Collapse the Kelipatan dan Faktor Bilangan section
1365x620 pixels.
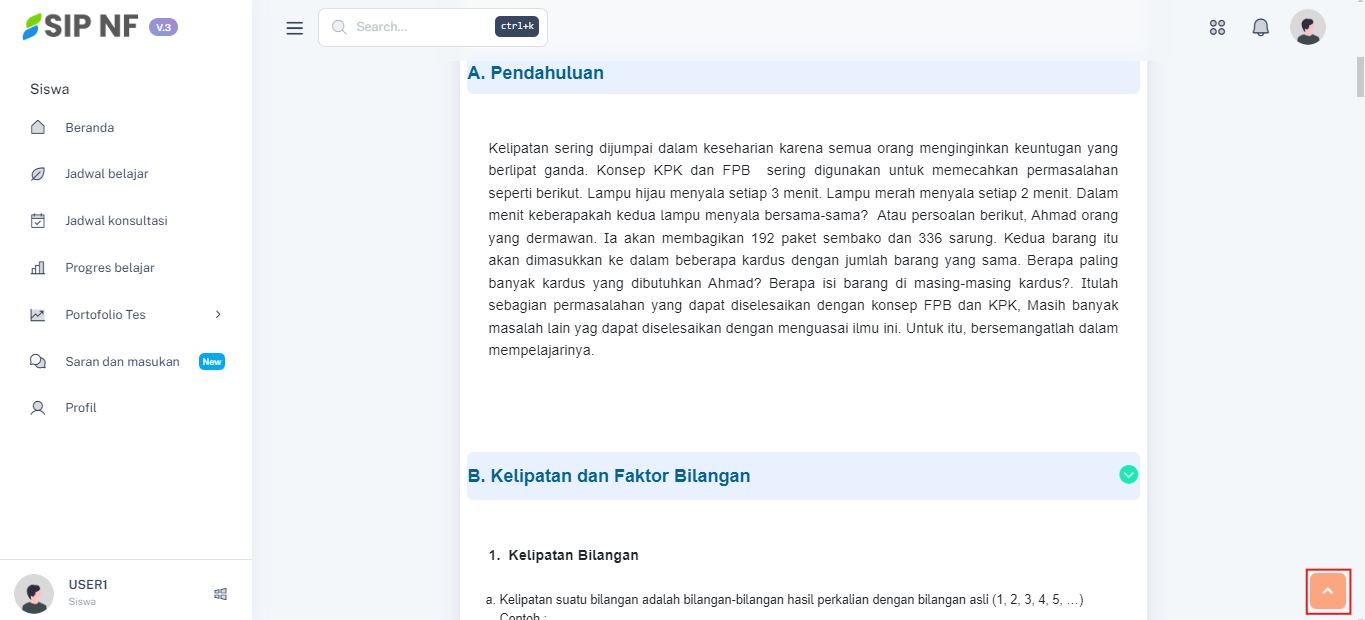pos(1128,475)
